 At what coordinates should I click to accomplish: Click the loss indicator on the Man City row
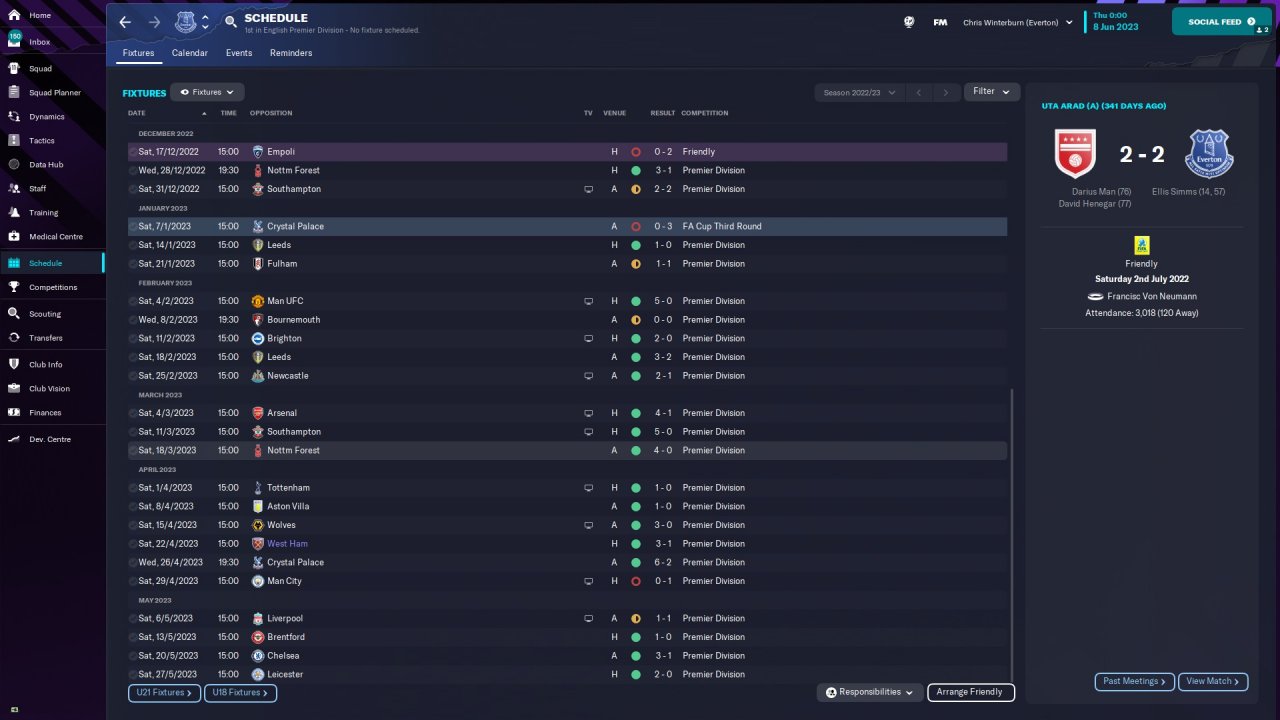636,581
